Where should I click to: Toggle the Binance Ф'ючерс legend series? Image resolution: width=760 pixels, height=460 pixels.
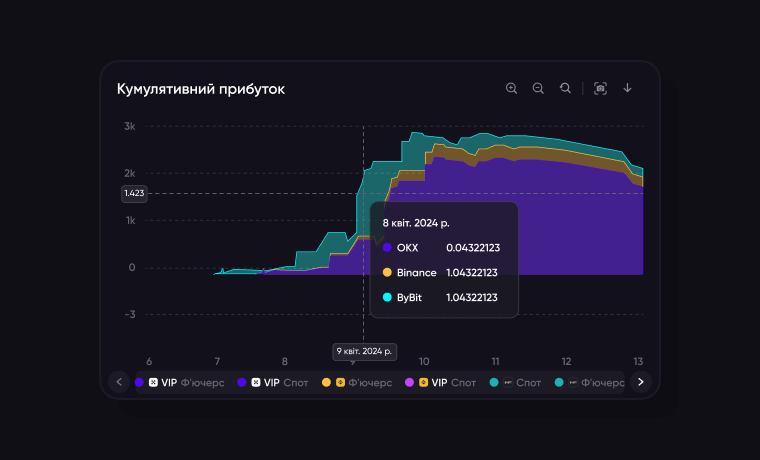(362, 382)
